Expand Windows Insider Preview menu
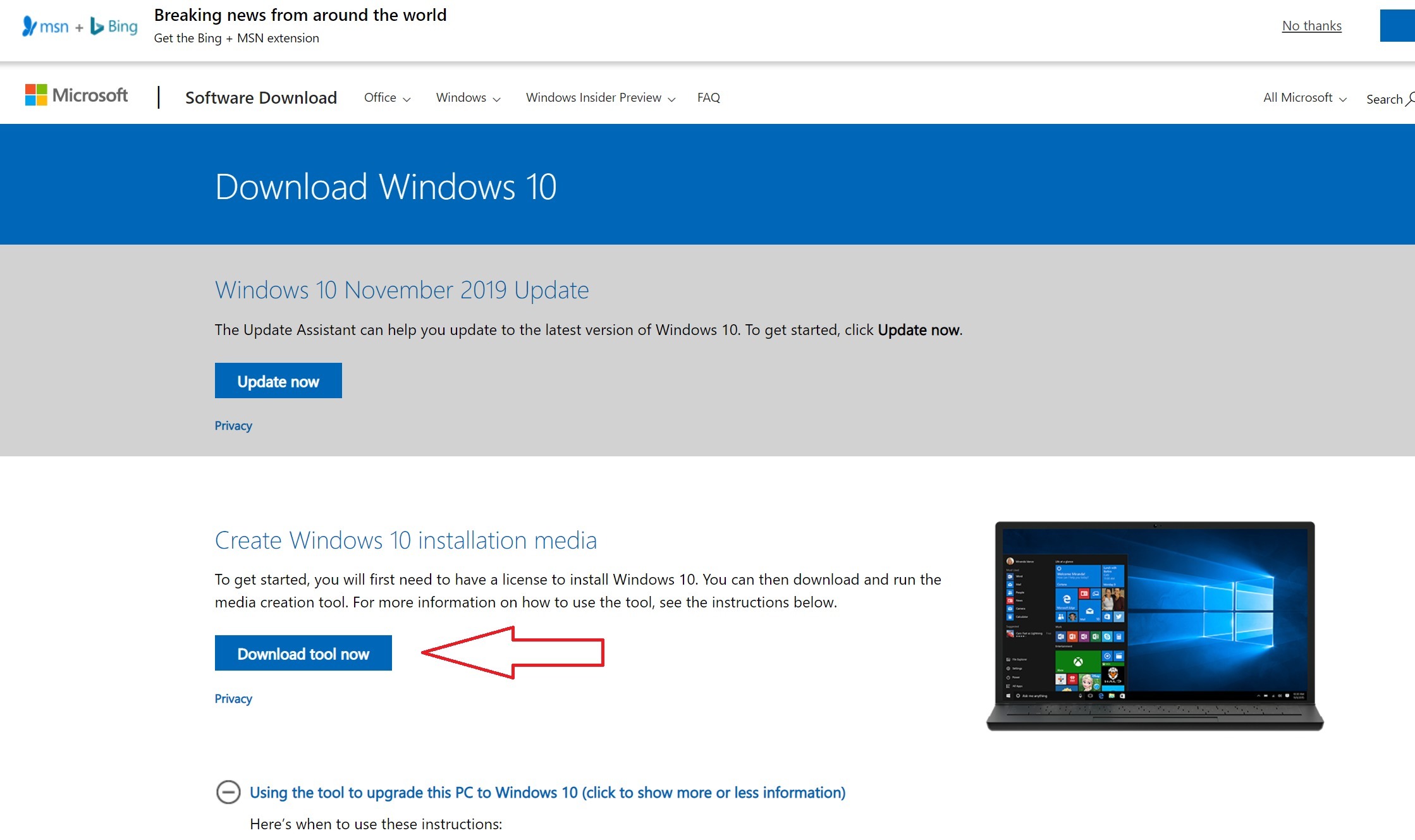 point(601,98)
